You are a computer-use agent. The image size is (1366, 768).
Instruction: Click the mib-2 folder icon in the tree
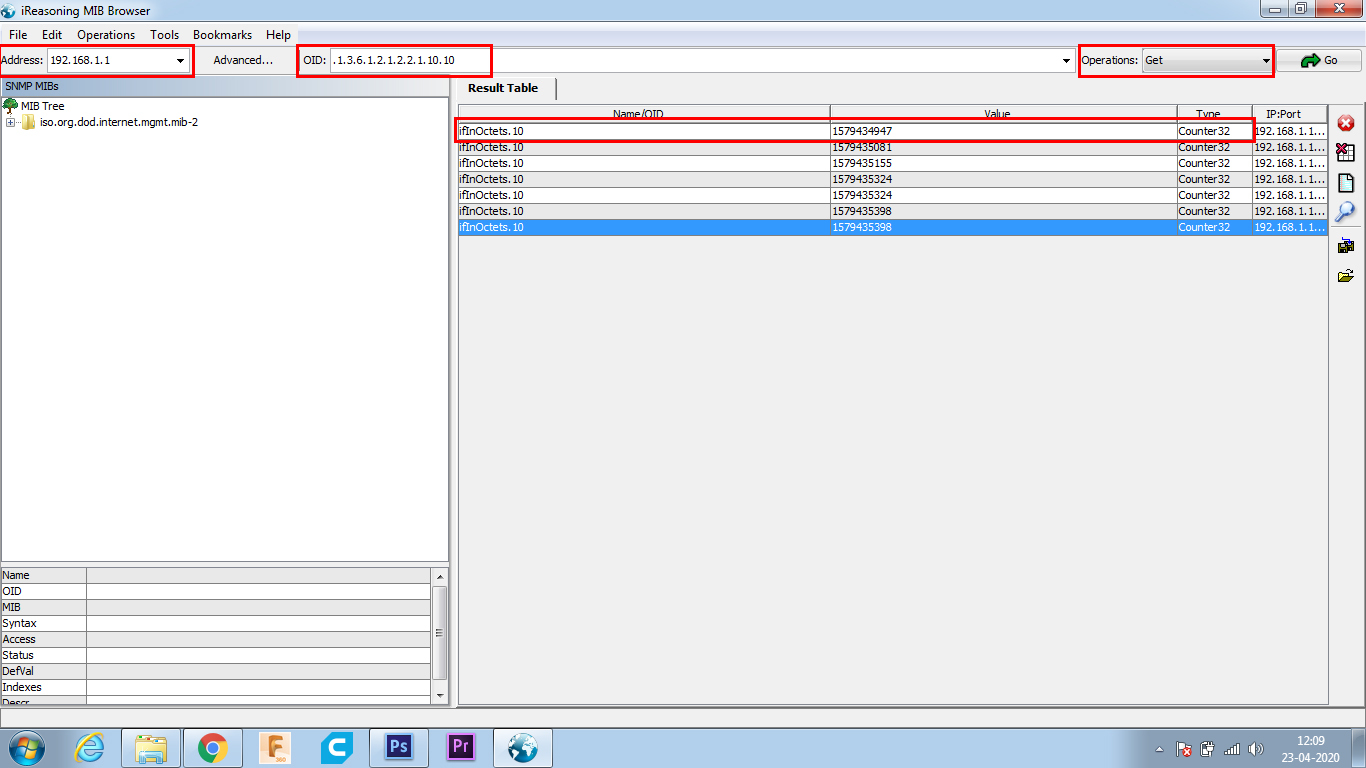pos(29,123)
